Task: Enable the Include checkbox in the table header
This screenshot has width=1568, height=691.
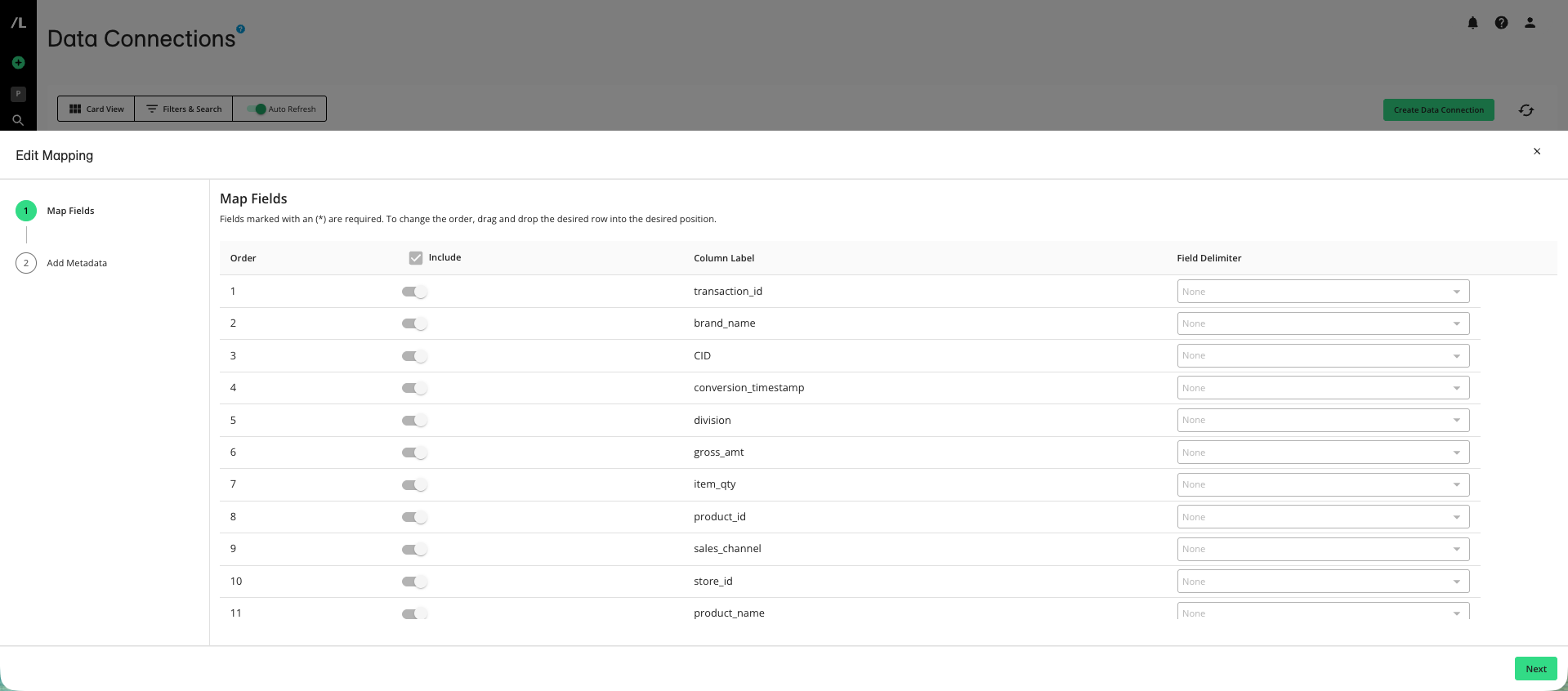Action: 417,257
